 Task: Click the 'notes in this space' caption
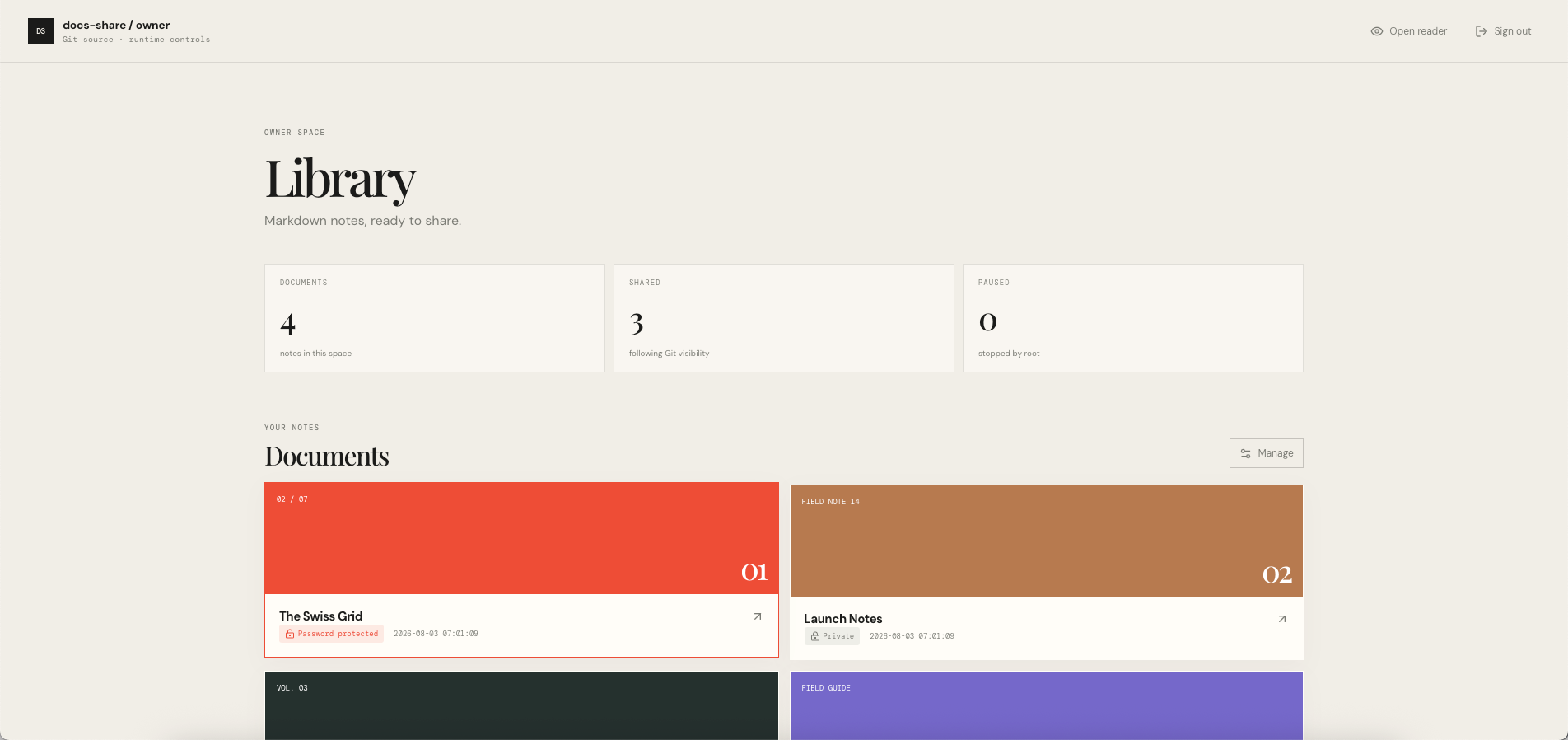[x=315, y=354]
